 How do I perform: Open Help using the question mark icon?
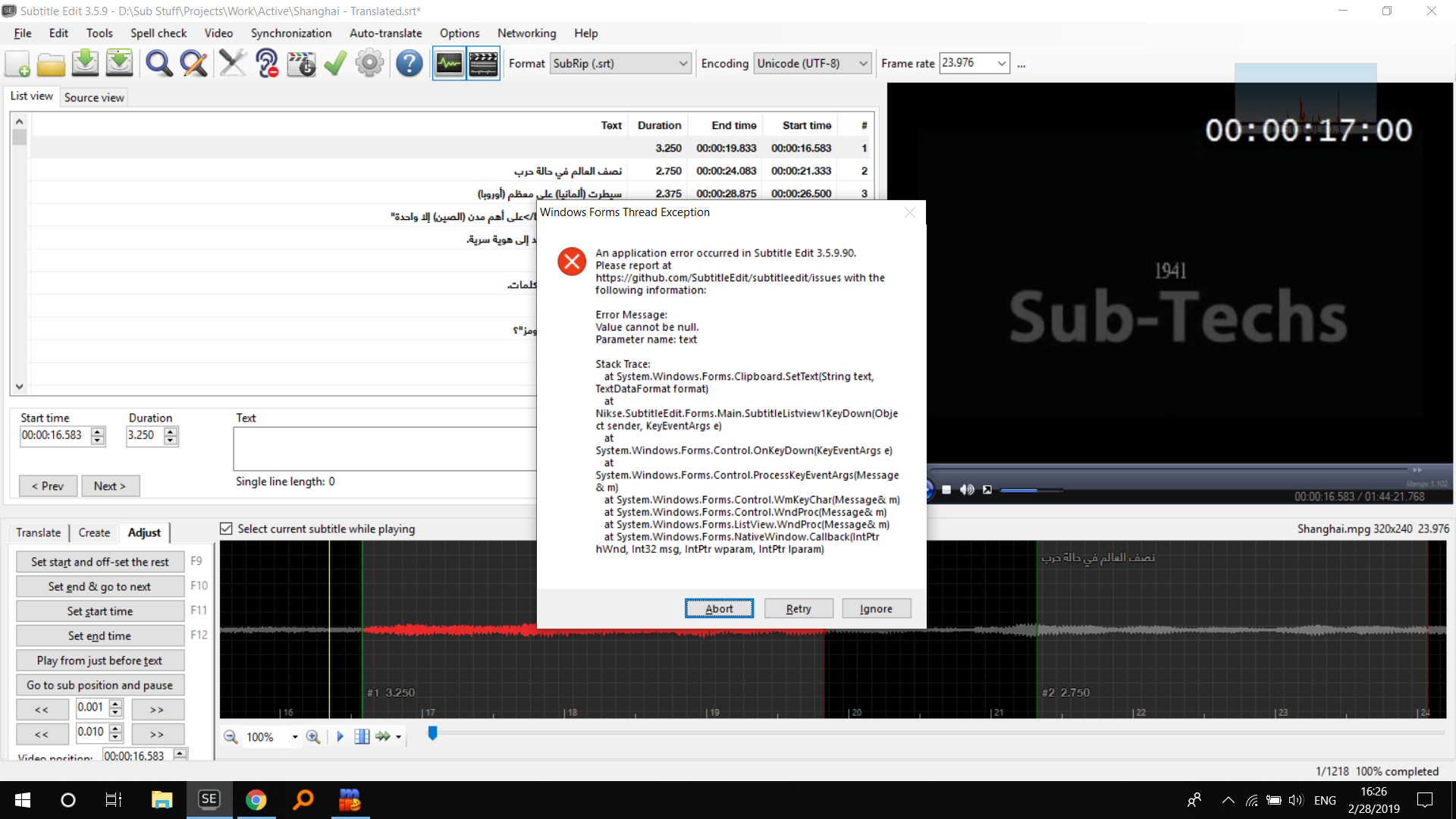(x=409, y=63)
